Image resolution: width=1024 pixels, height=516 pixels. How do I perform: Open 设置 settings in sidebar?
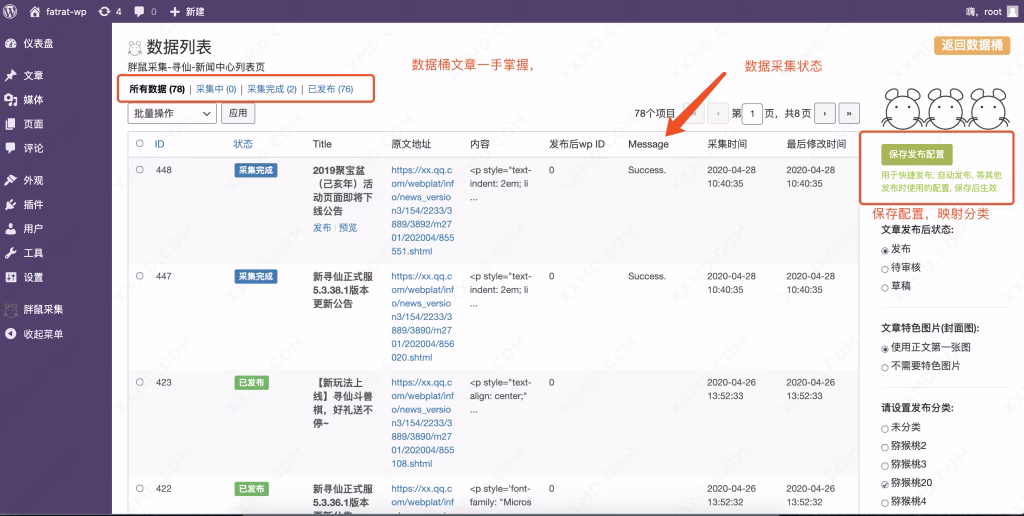pos(33,277)
